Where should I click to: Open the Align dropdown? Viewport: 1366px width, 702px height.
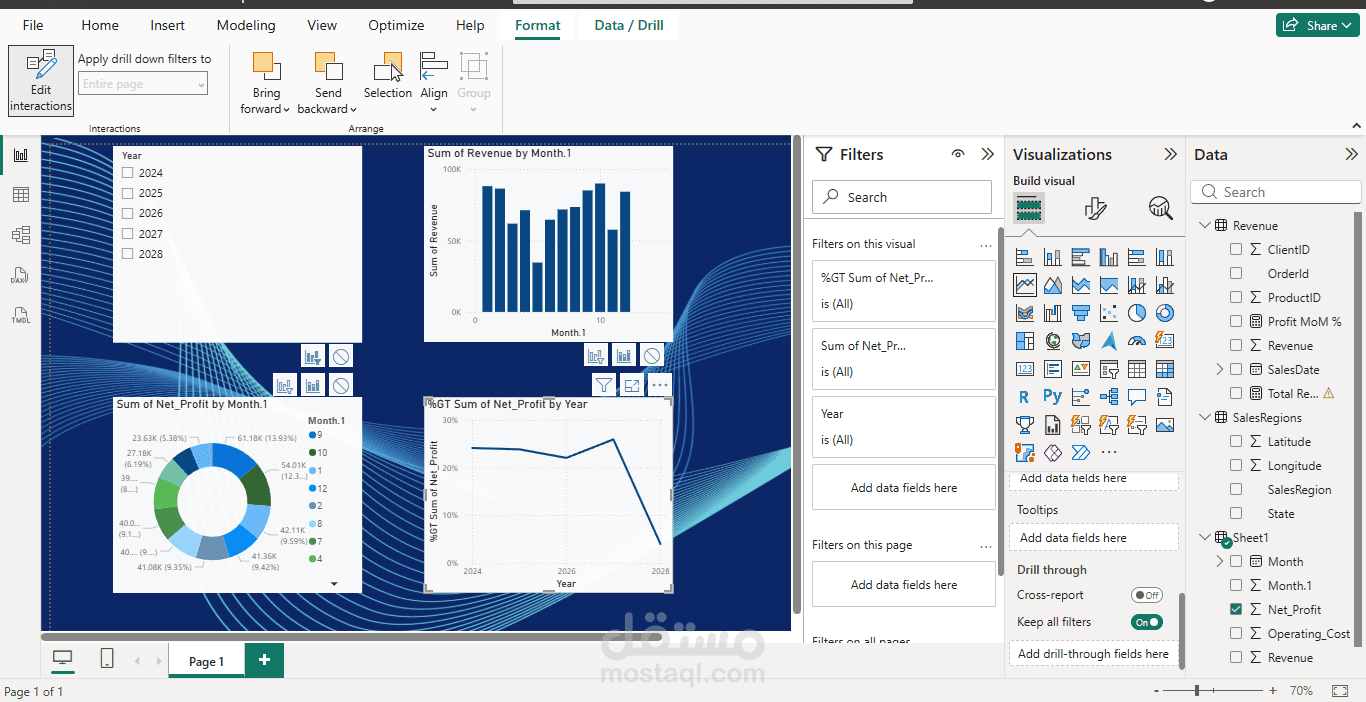point(434,110)
